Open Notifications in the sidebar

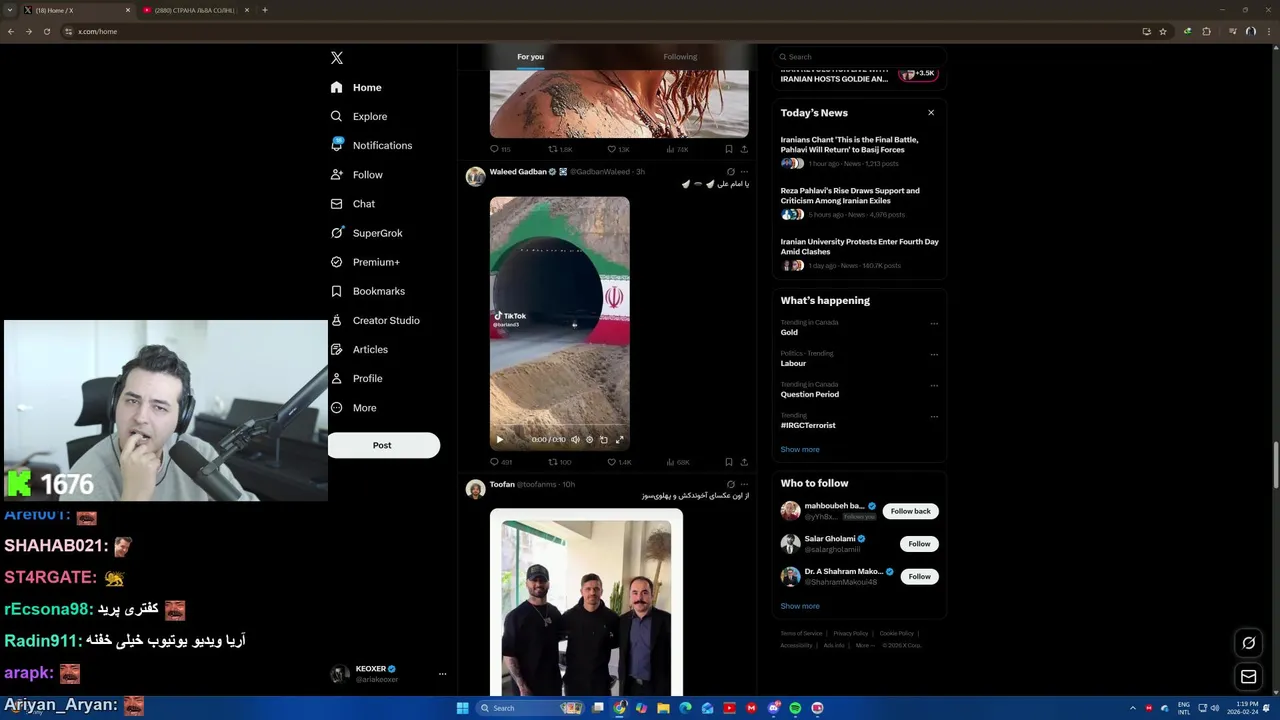[371, 145]
